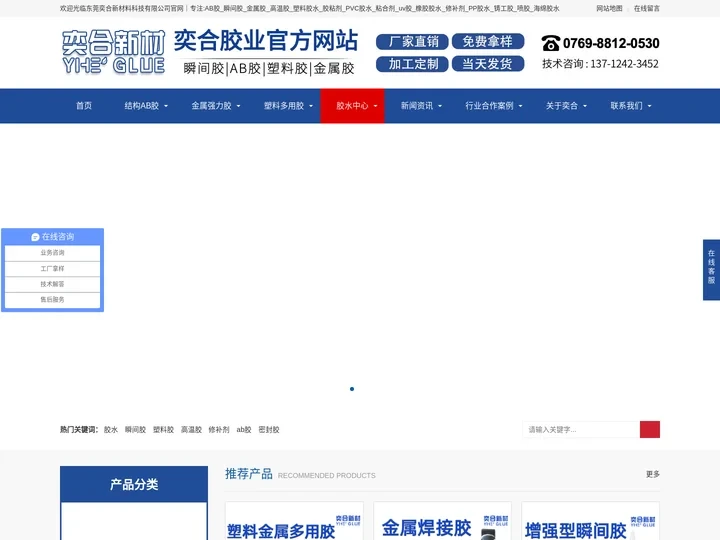This screenshot has width=720, height=540.
Task: Click the phone number 0769-8812-0530
Action: [x=611, y=43]
